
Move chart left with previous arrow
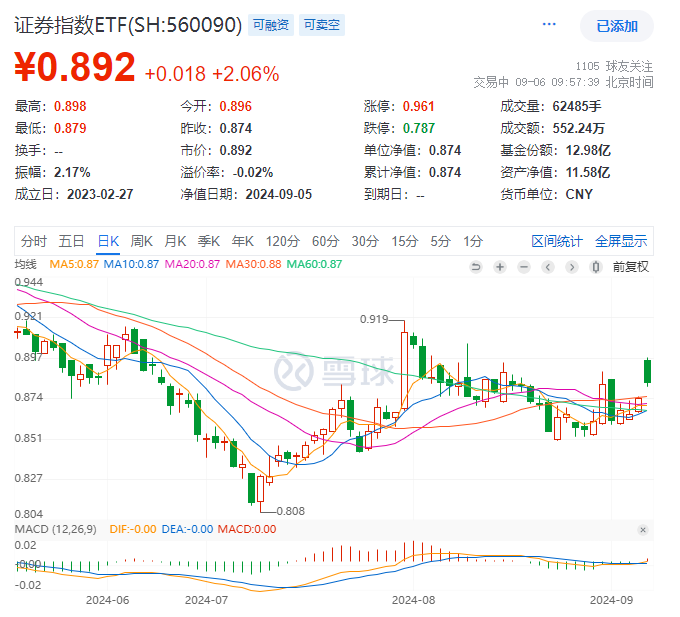click(x=548, y=267)
